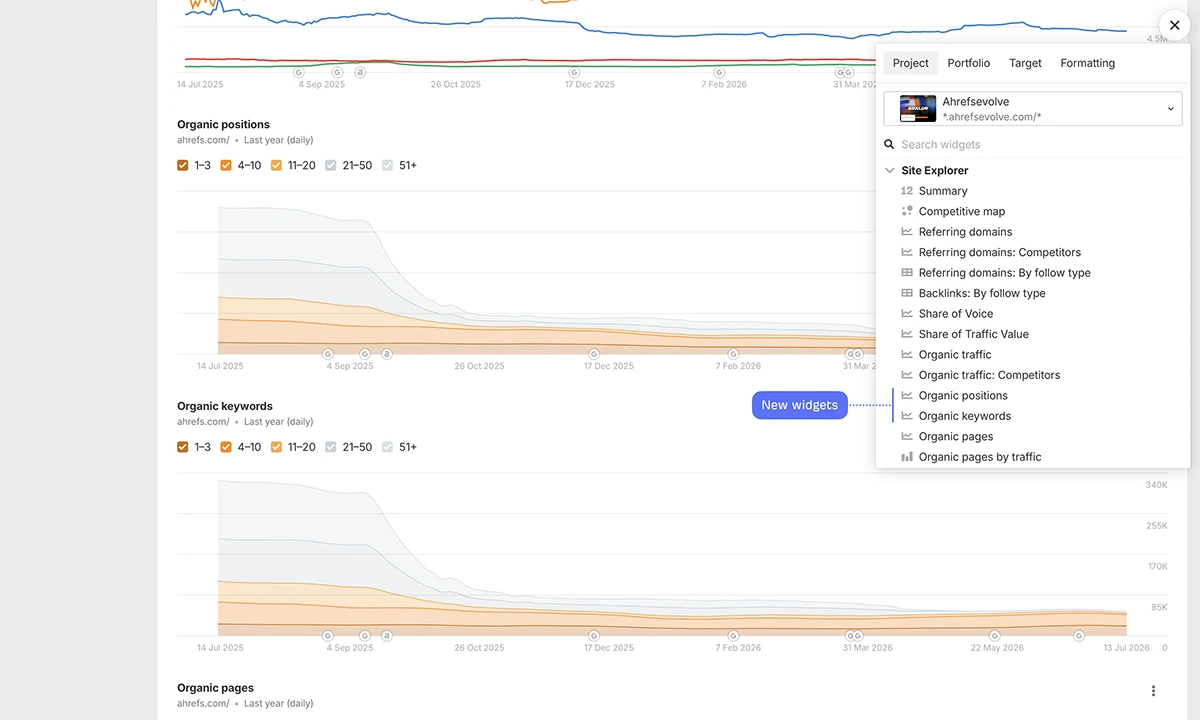Viewport: 1200px width, 720px height.
Task: Open the Target tab
Action: click(1025, 63)
